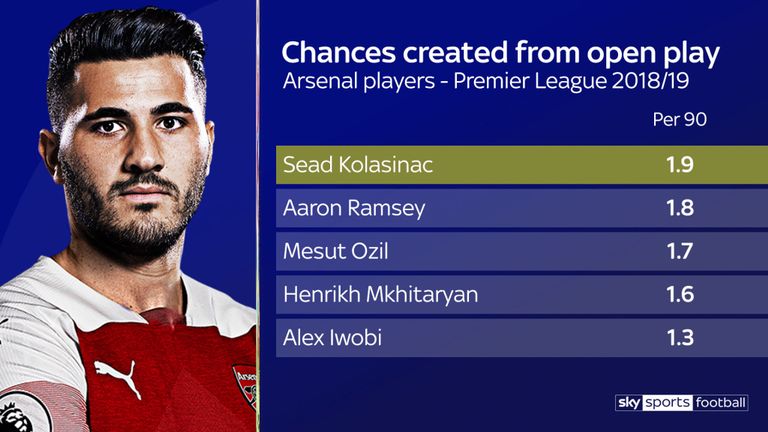Click the Henrikh Mkhitaryan name
Viewport: 768px width, 432px height.
click(381, 294)
